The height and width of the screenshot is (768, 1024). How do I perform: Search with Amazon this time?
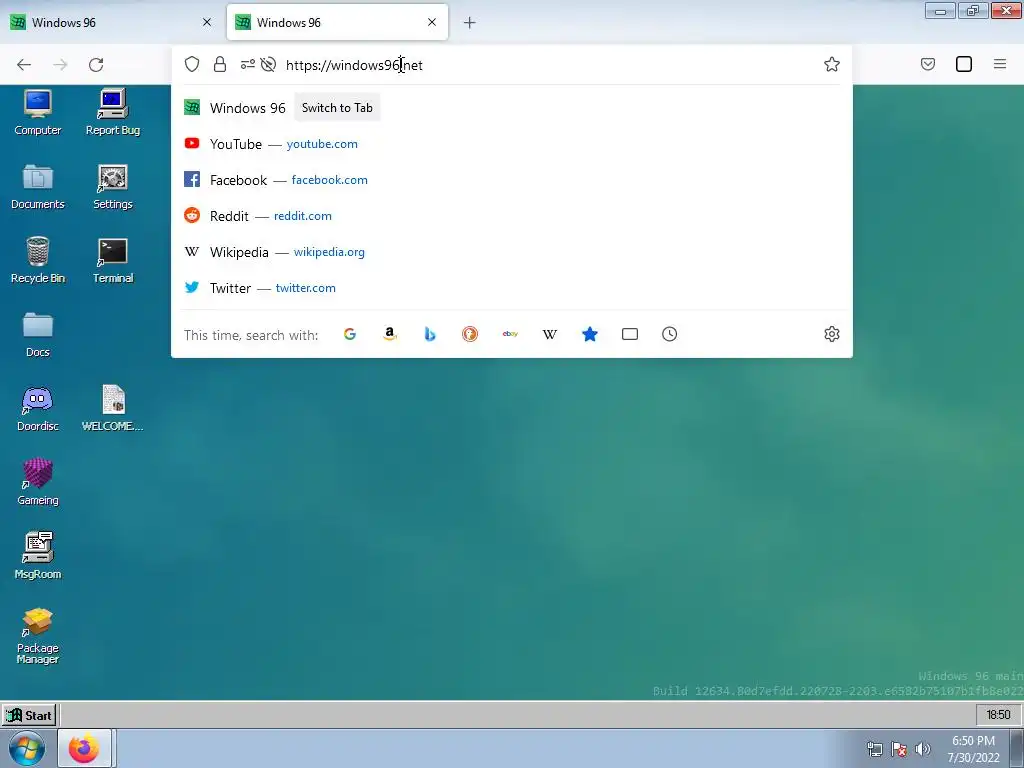coord(390,334)
